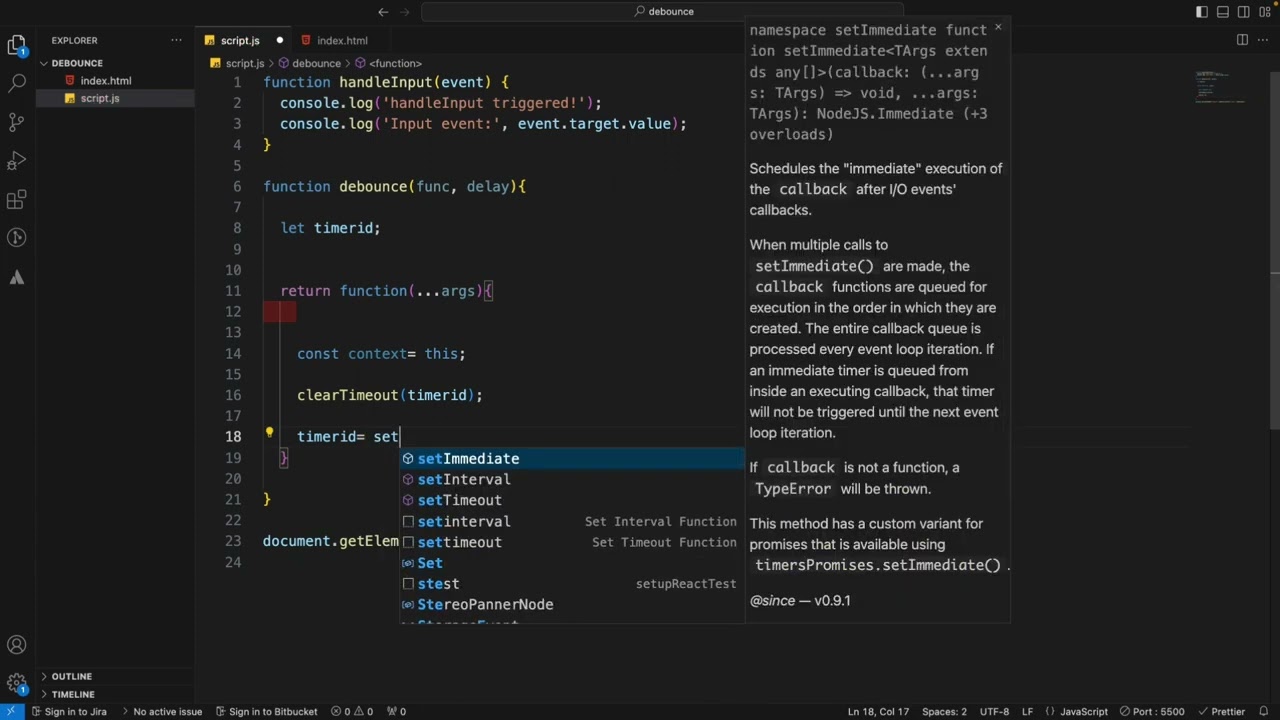This screenshot has height=720, width=1280.
Task: Click No active issue status item
Action: [x=160, y=711]
